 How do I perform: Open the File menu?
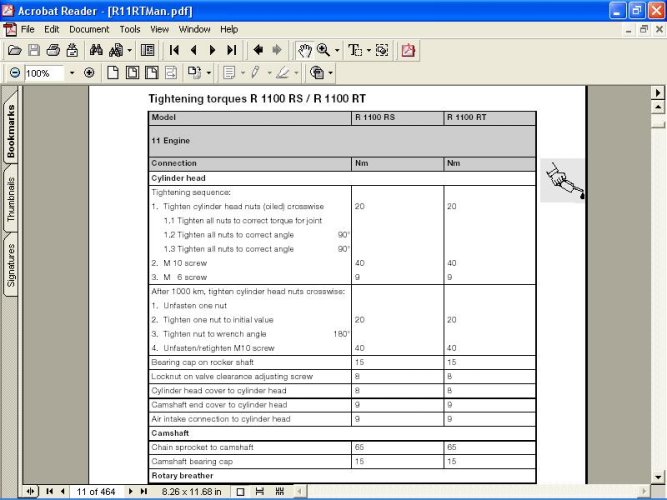(x=27, y=29)
